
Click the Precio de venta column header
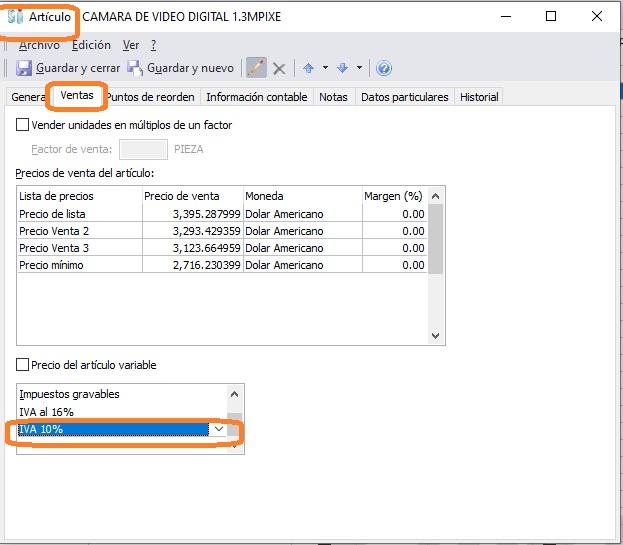pyautogui.click(x=193, y=196)
